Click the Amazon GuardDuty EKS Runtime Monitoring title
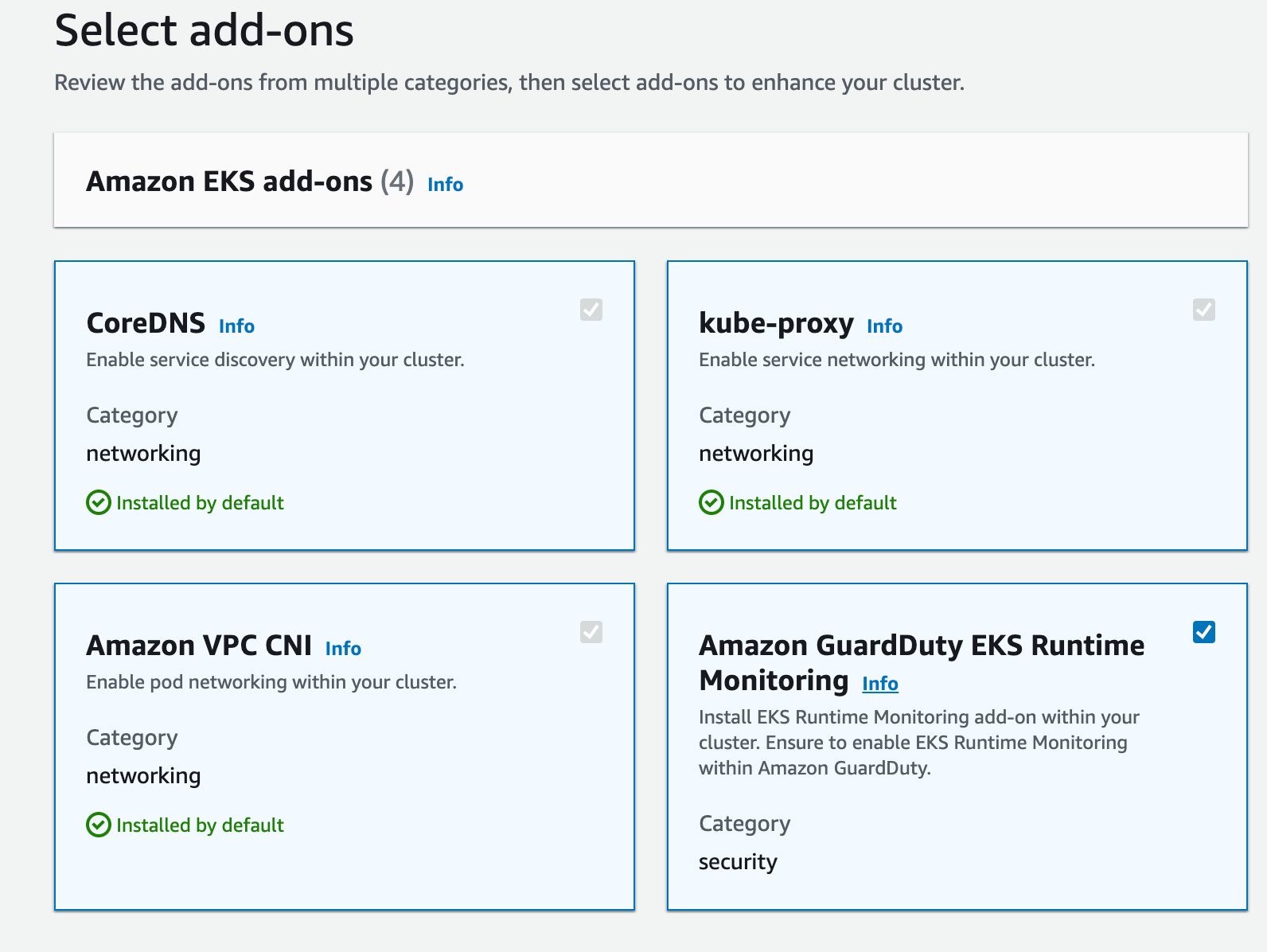The image size is (1267, 952). [922, 662]
